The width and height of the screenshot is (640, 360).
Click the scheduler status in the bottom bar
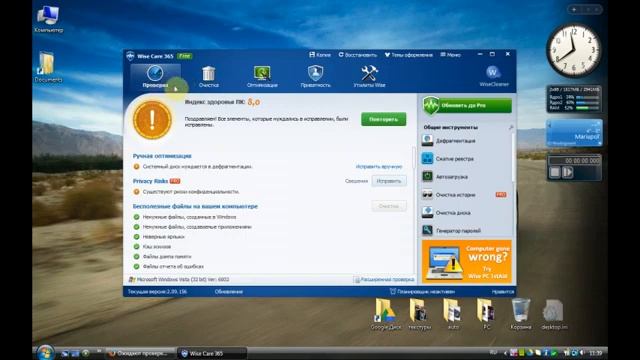(422, 291)
